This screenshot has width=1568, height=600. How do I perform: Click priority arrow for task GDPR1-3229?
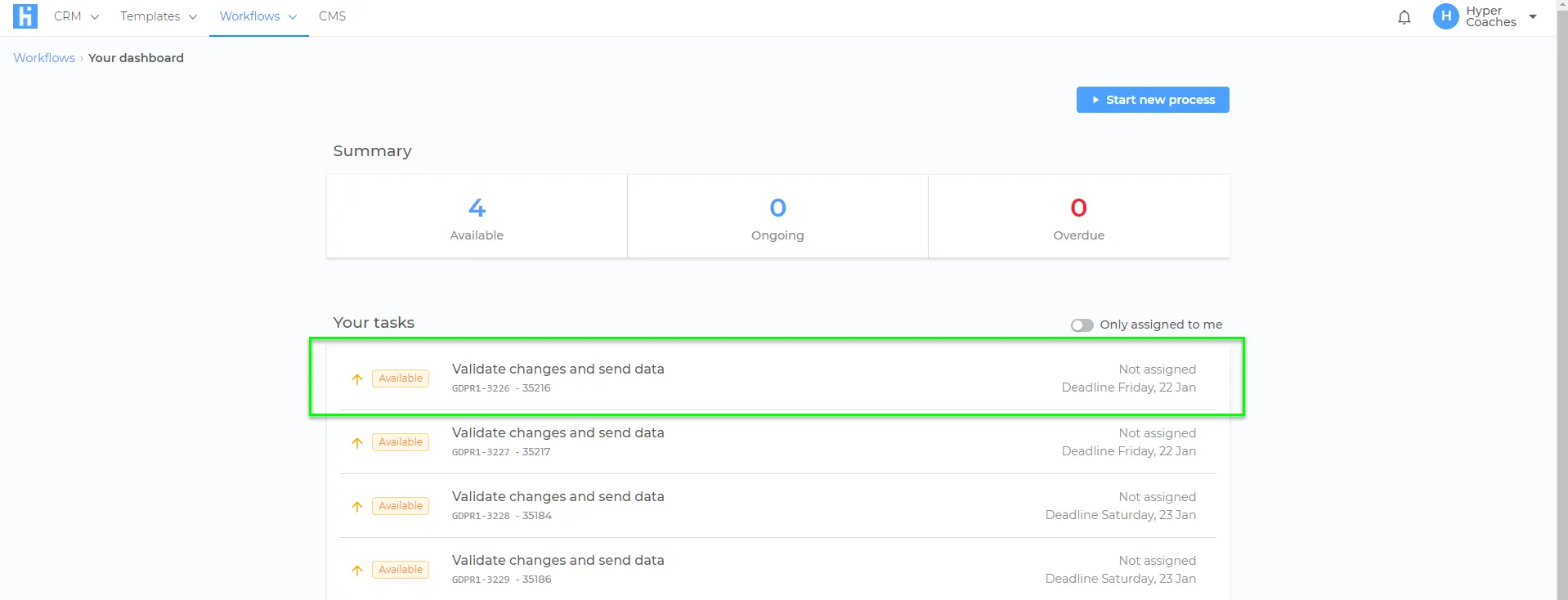pyautogui.click(x=357, y=570)
